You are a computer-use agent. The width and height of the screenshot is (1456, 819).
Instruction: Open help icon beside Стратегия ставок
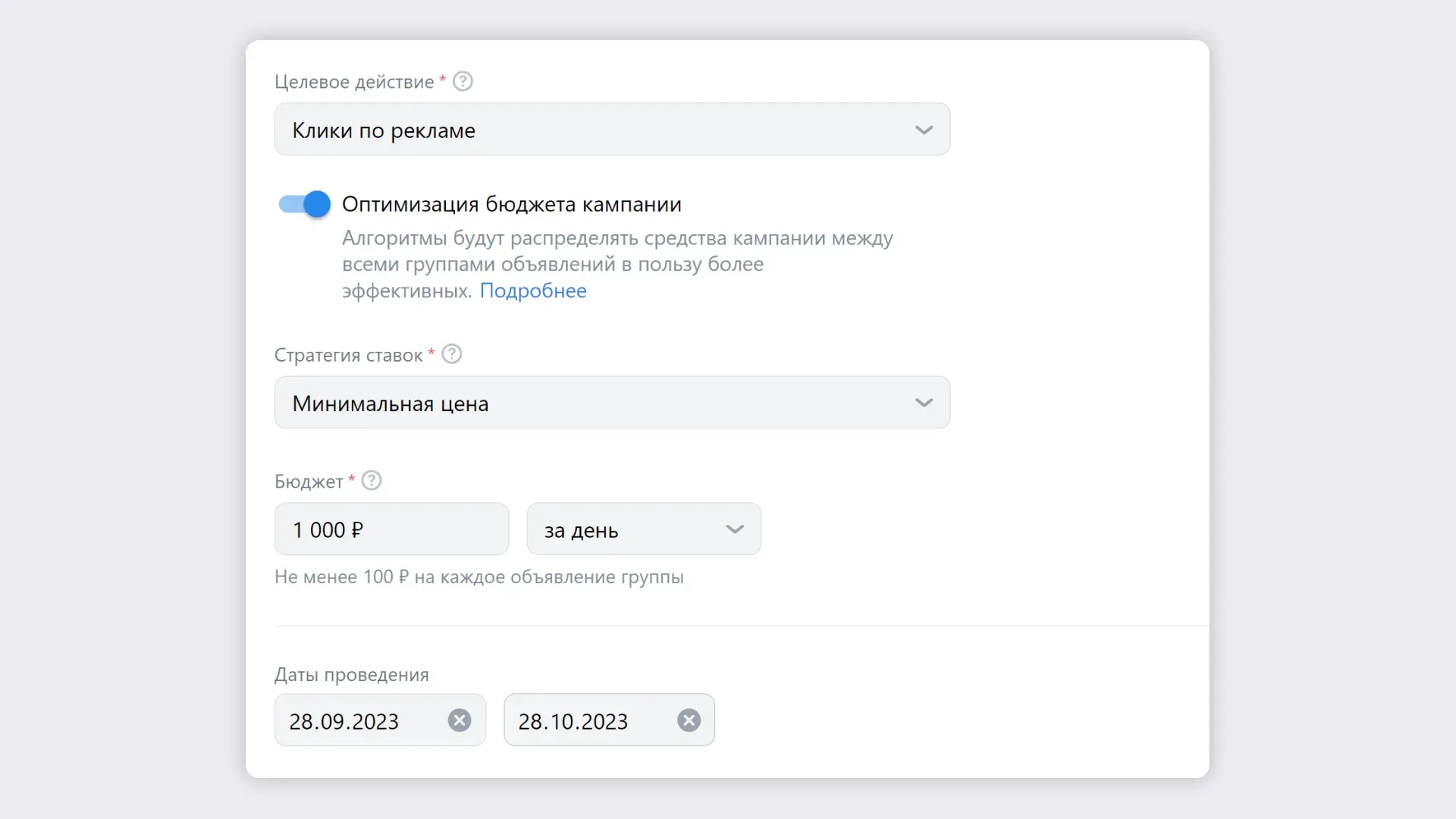(451, 354)
